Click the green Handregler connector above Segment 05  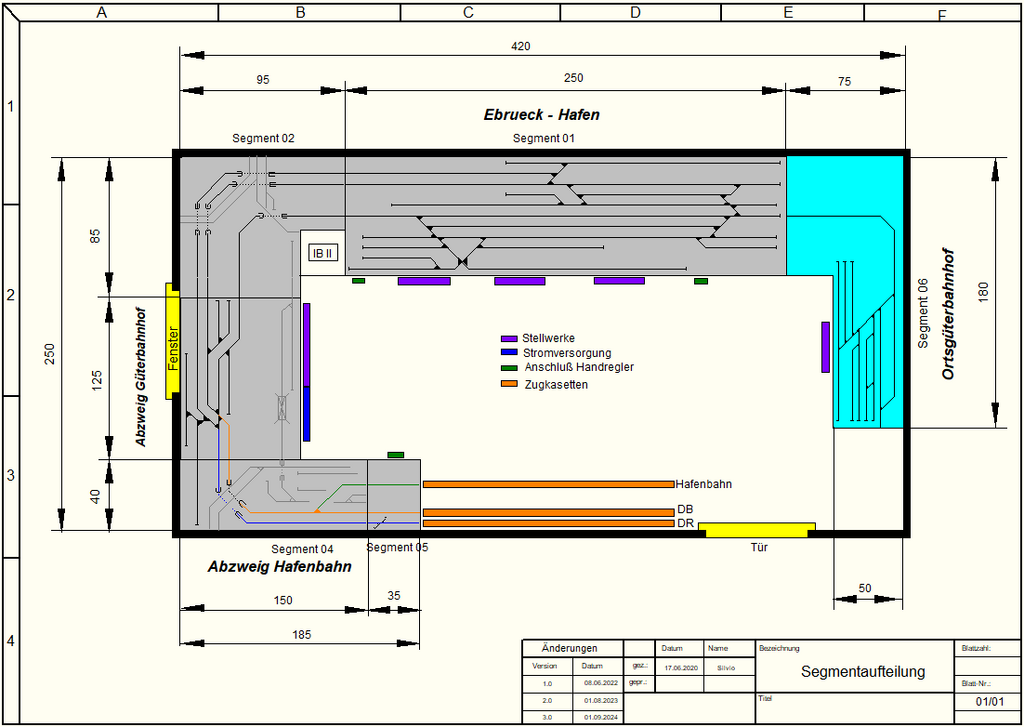395,455
